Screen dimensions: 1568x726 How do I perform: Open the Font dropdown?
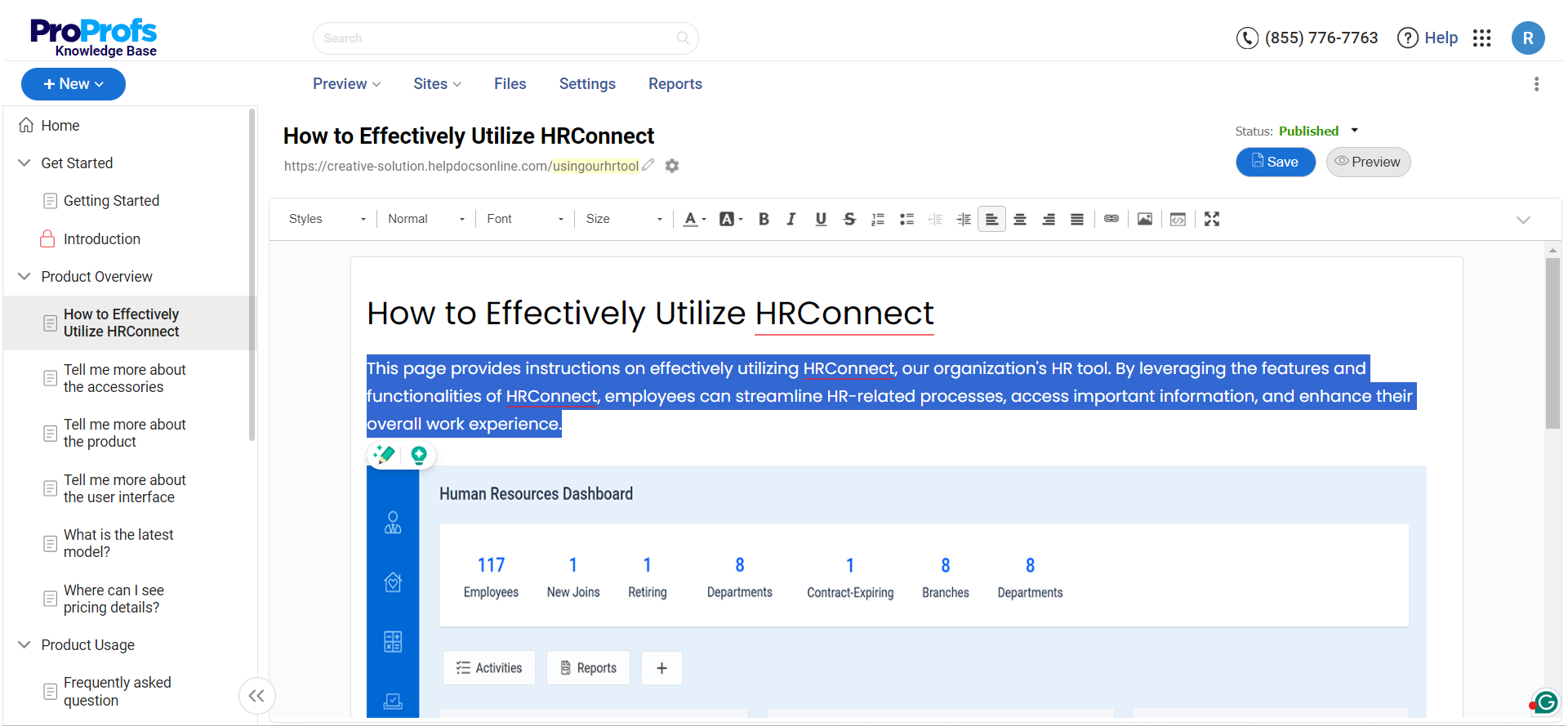[x=525, y=219]
